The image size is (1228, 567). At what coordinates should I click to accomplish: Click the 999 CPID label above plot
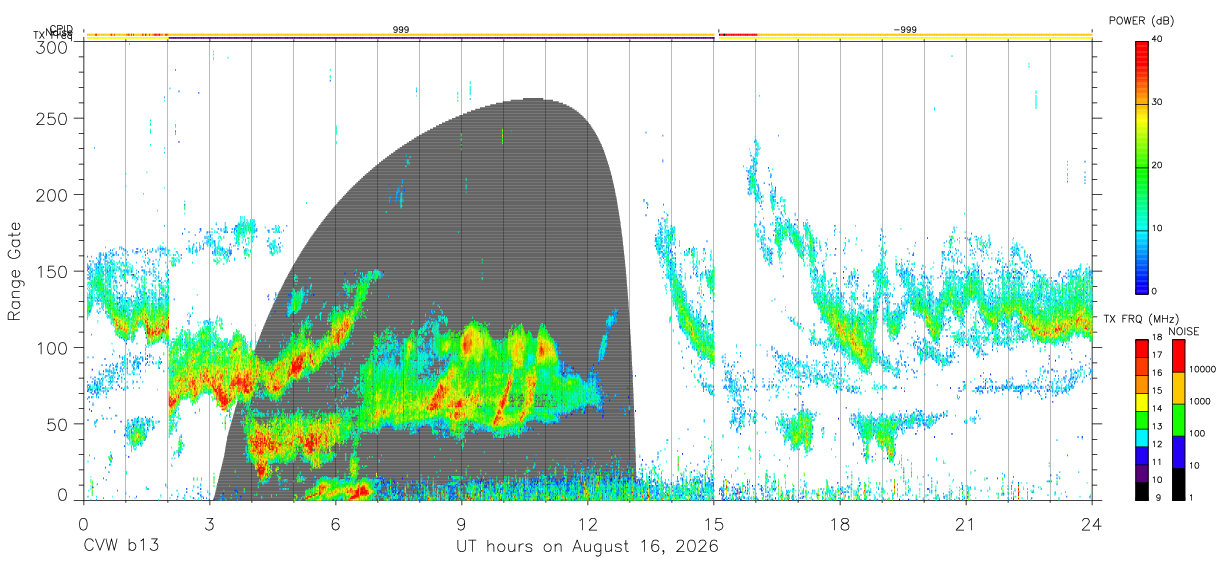click(x=401, y=30)
